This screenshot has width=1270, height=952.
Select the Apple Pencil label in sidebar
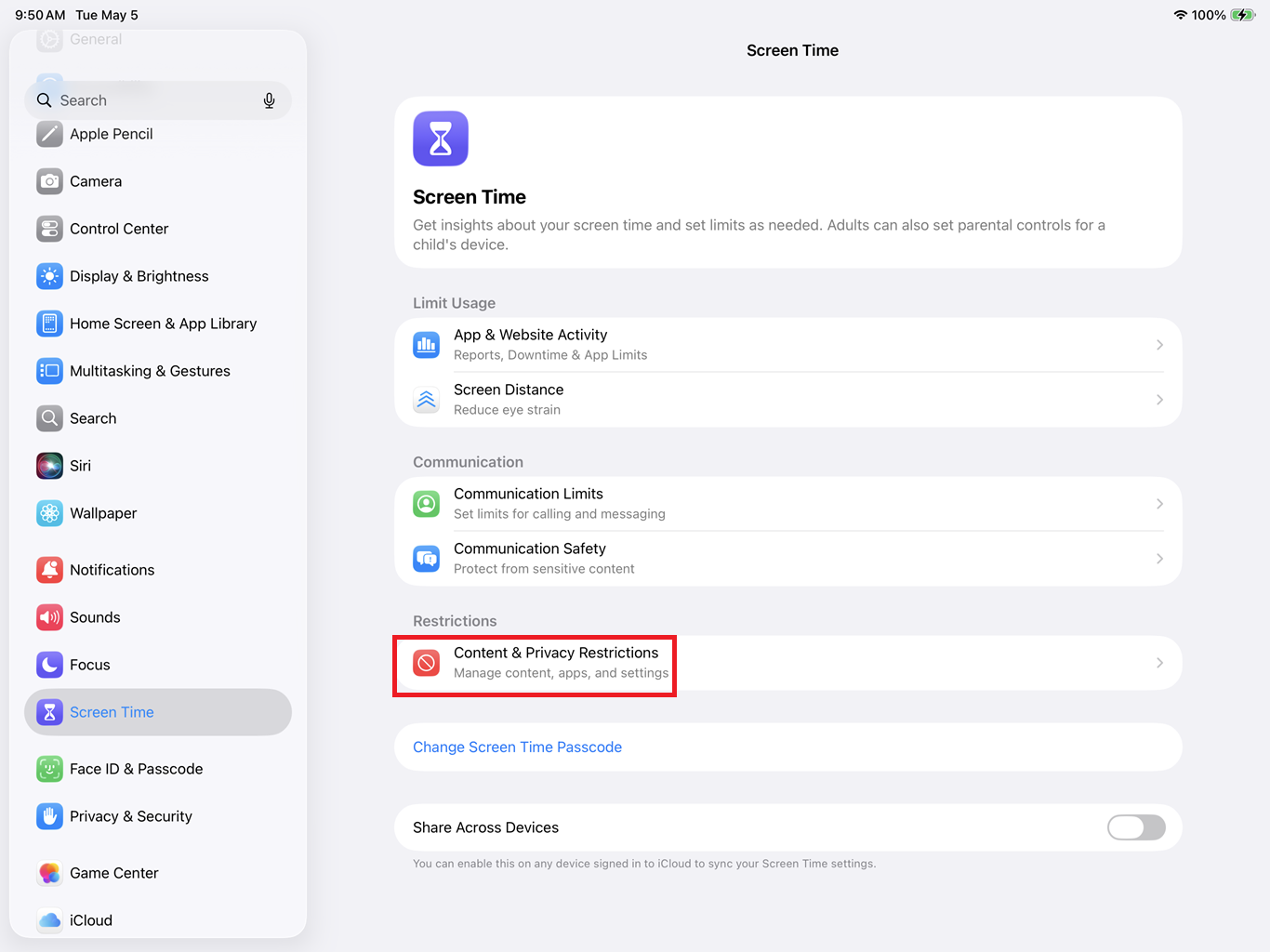[112, 134]
